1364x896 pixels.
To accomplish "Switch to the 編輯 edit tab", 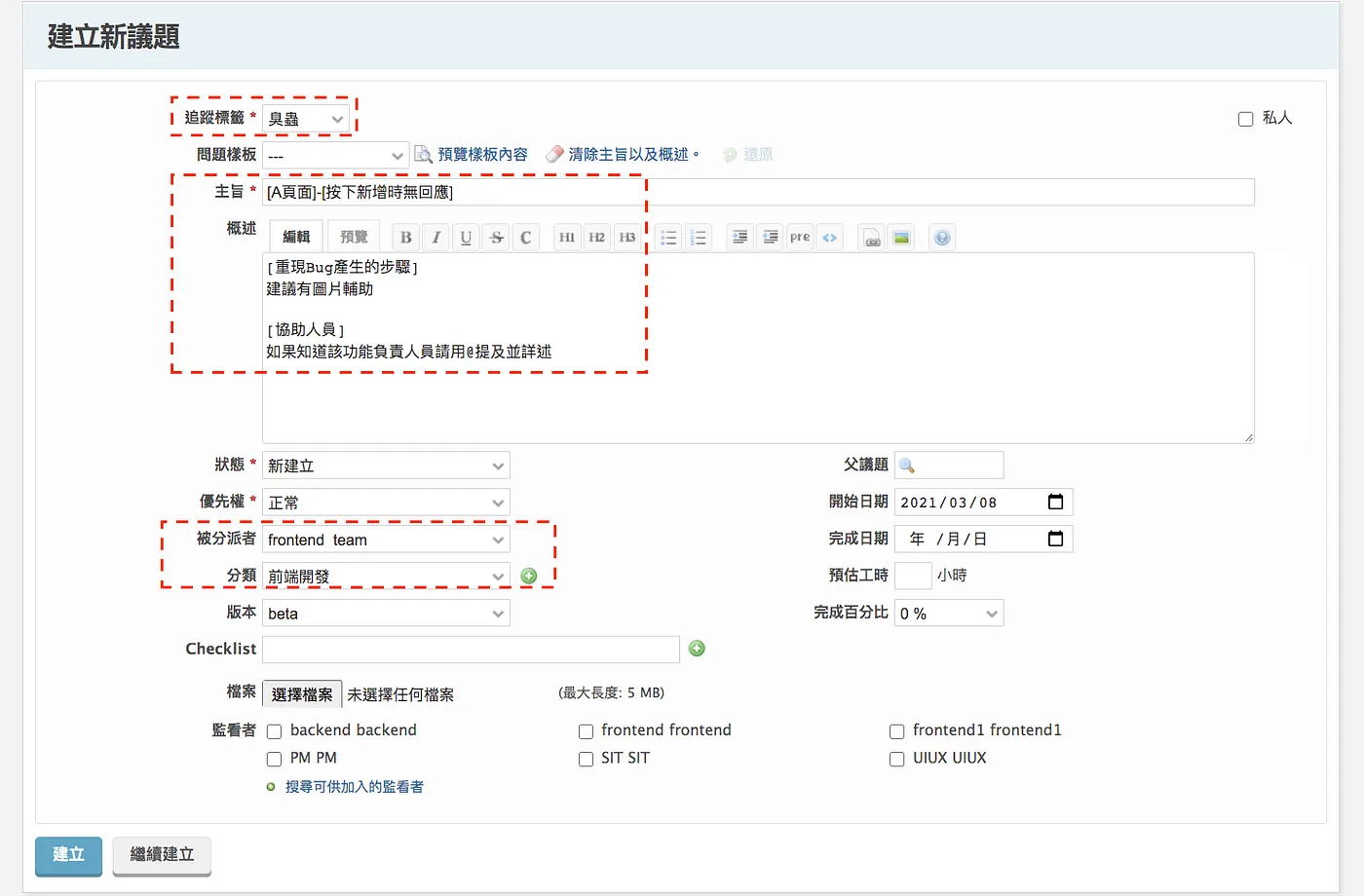I will click(296, 237).
